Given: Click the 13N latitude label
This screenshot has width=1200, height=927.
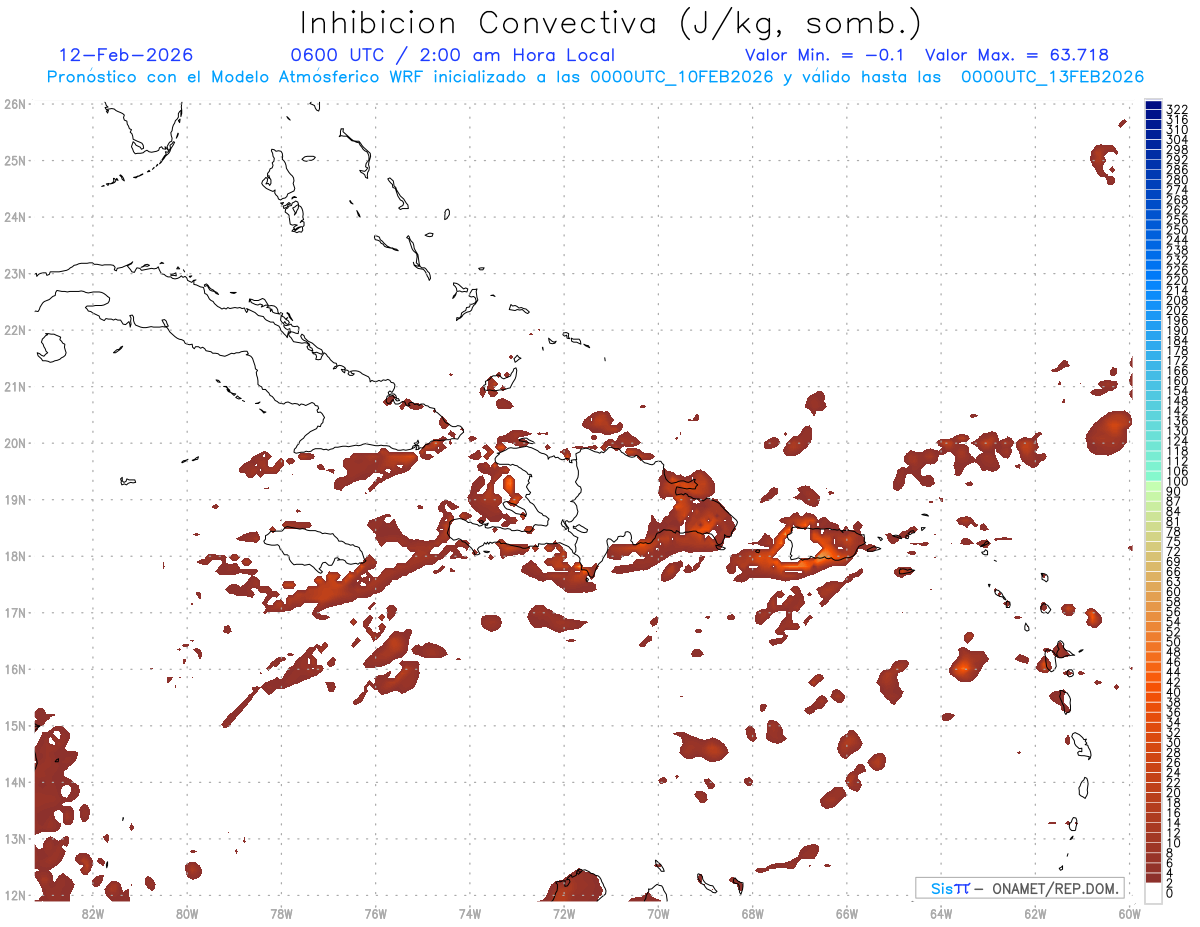Looking at the screenshot, I should tap(15, 838).
